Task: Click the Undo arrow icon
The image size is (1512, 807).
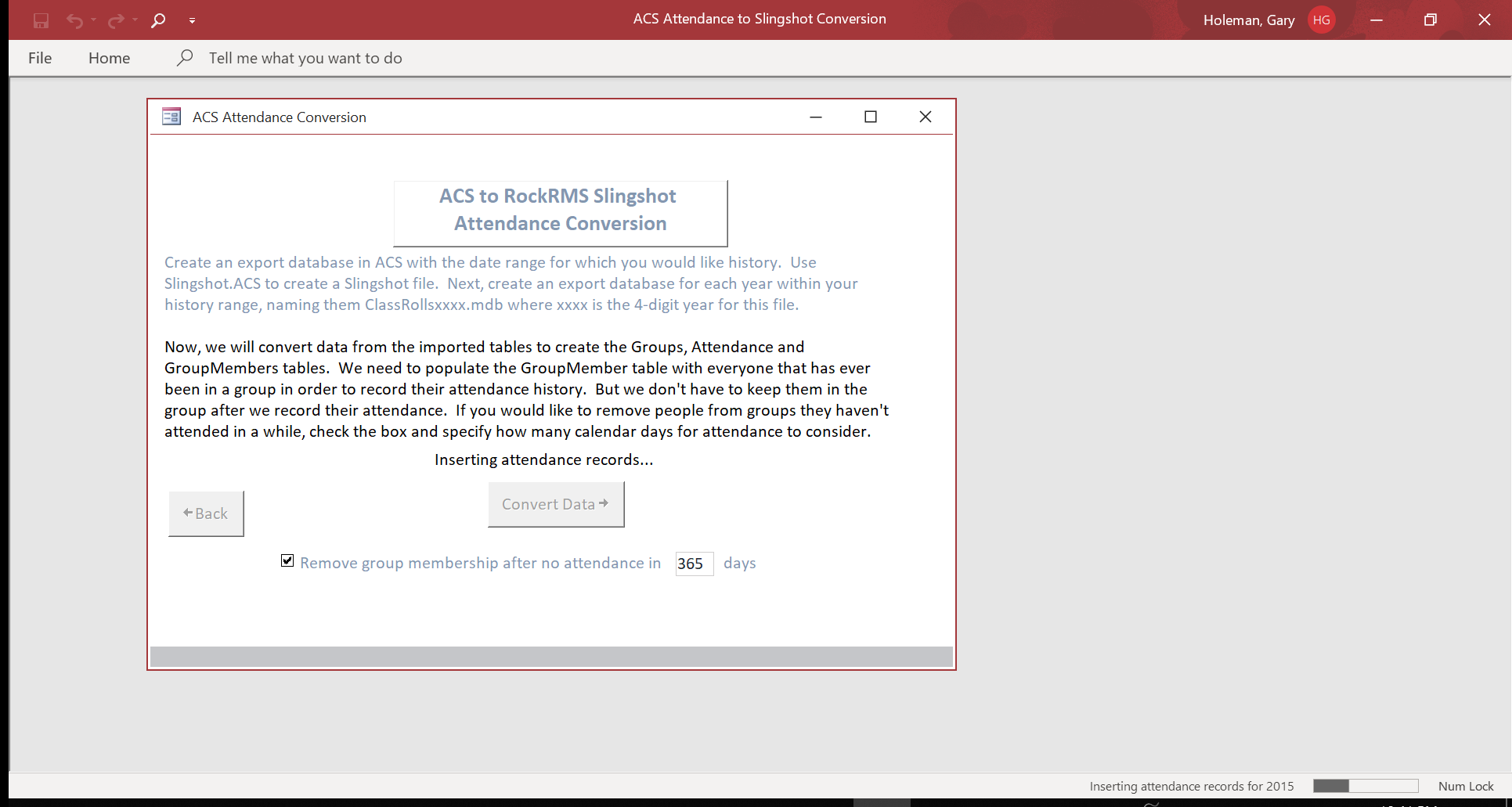Action: (74, 20)
